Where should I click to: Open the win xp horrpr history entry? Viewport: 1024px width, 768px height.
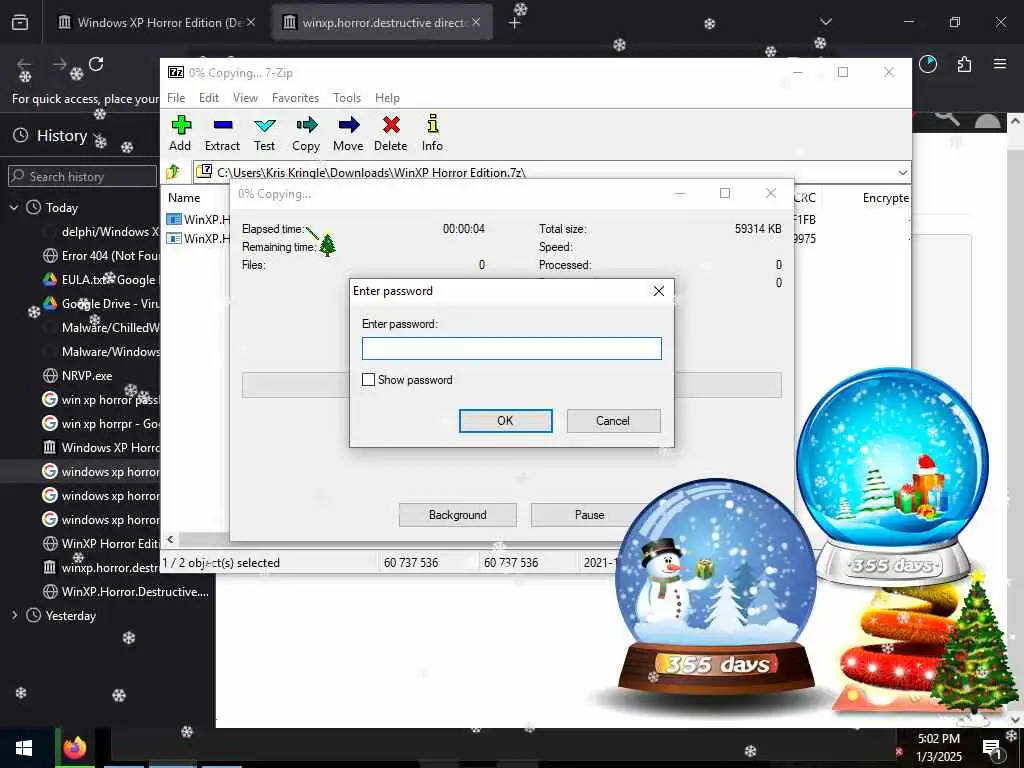click(101, 424)
